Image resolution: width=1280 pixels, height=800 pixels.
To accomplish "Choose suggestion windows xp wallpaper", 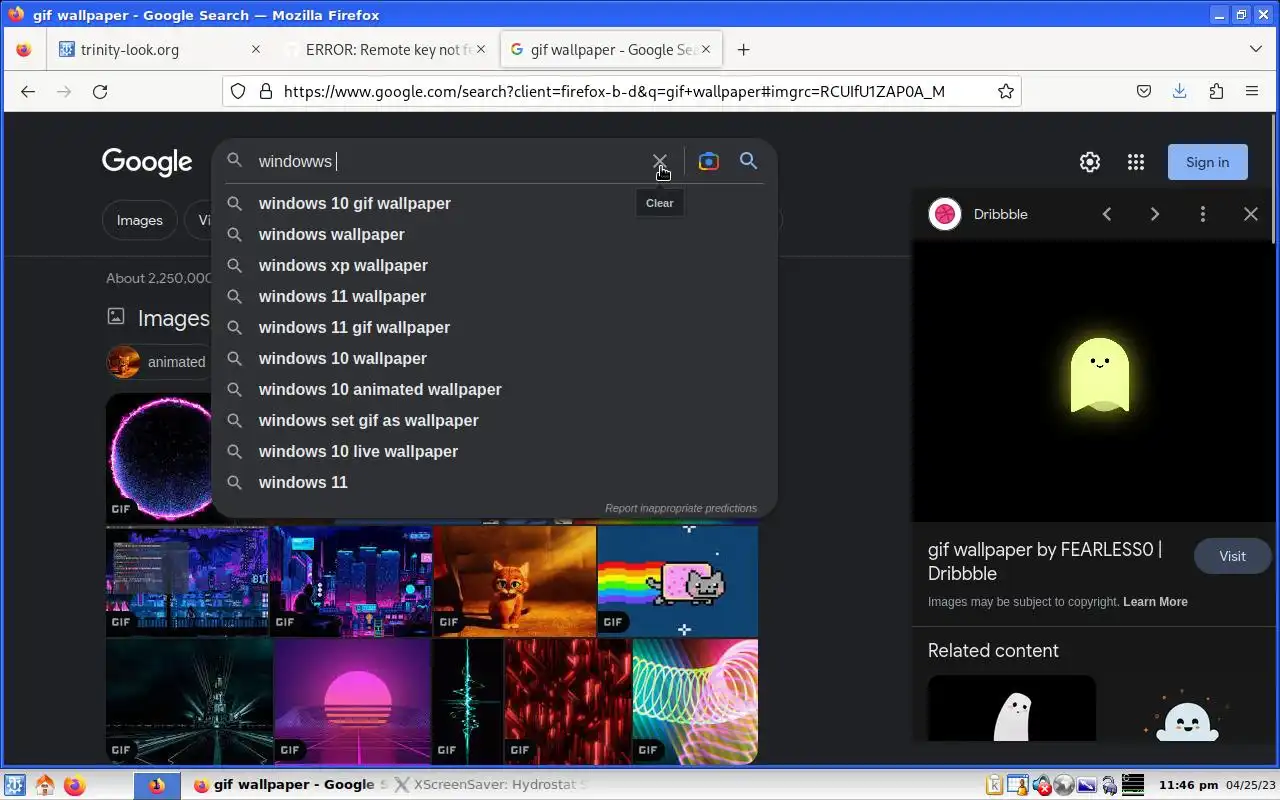I will [494, 265].
